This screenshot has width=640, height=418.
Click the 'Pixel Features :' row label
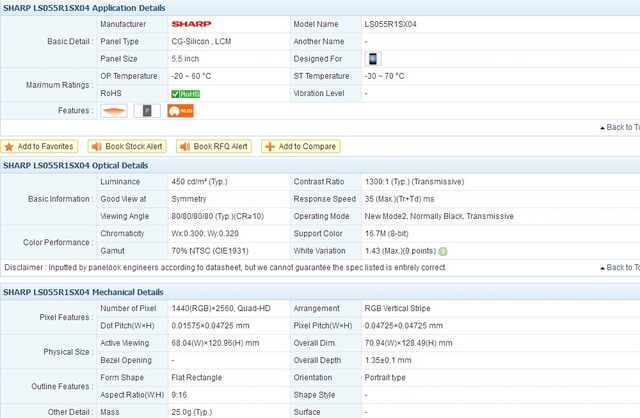67,317
